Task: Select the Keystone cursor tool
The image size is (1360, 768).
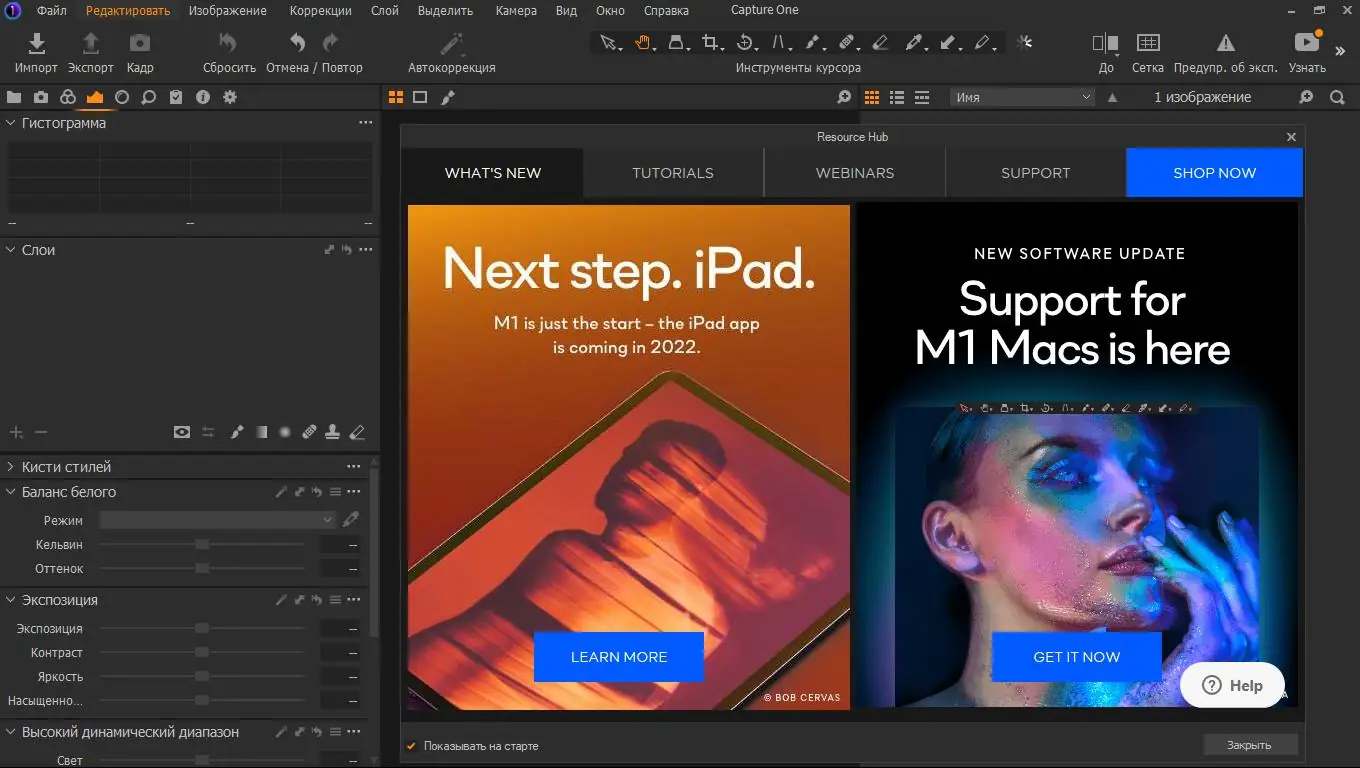Action: click(780, 43)
